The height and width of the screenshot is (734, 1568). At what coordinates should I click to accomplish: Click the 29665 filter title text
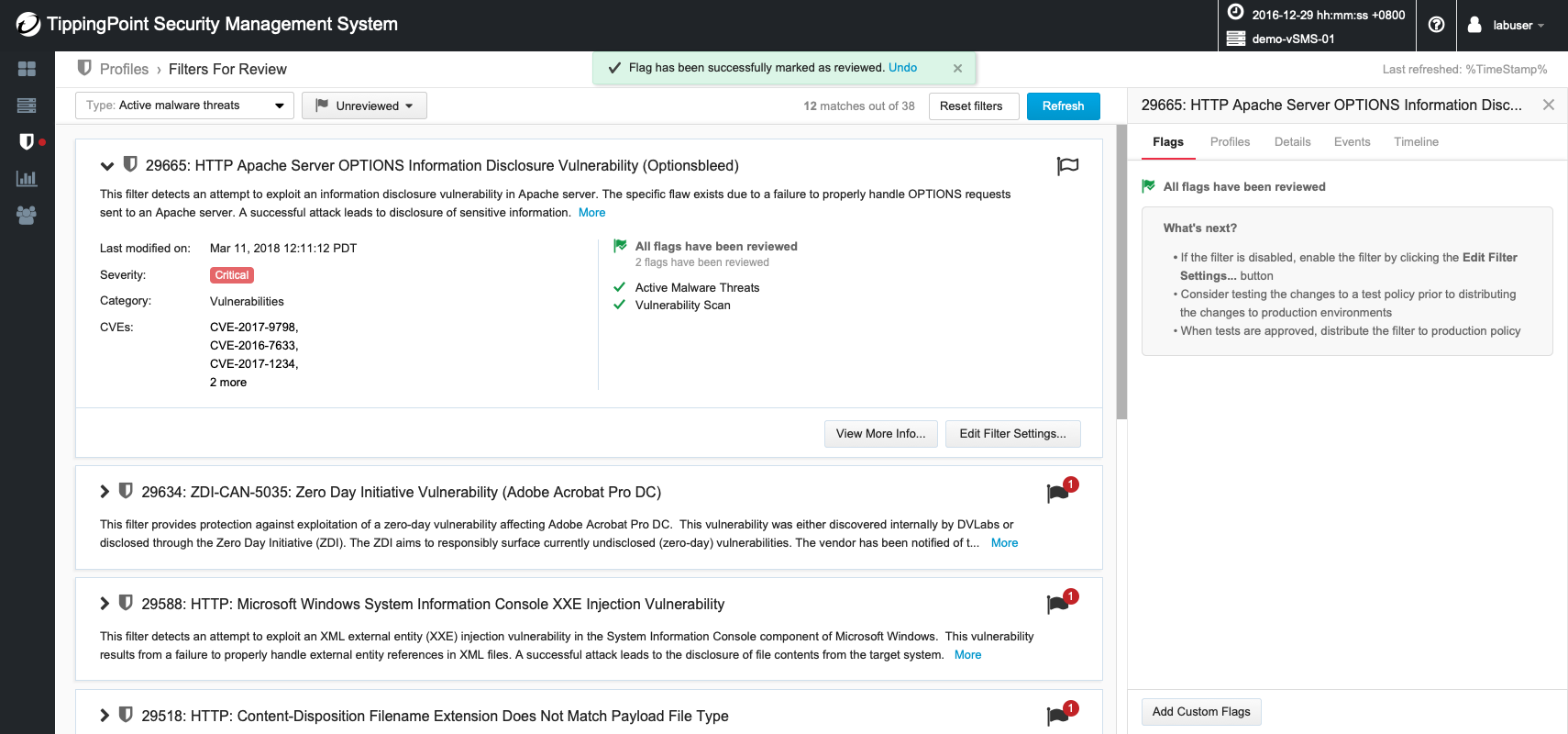coord(442,165)
